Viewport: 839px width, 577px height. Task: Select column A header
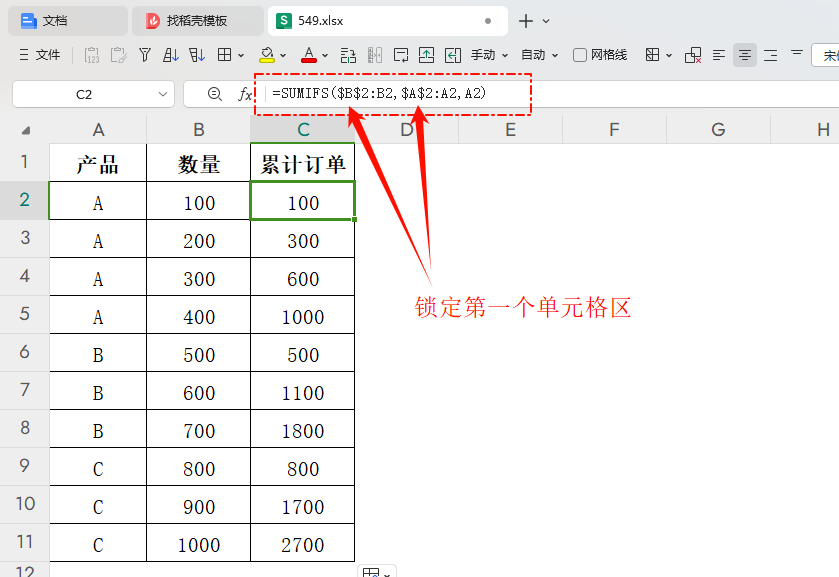click(x=98, y=130)
